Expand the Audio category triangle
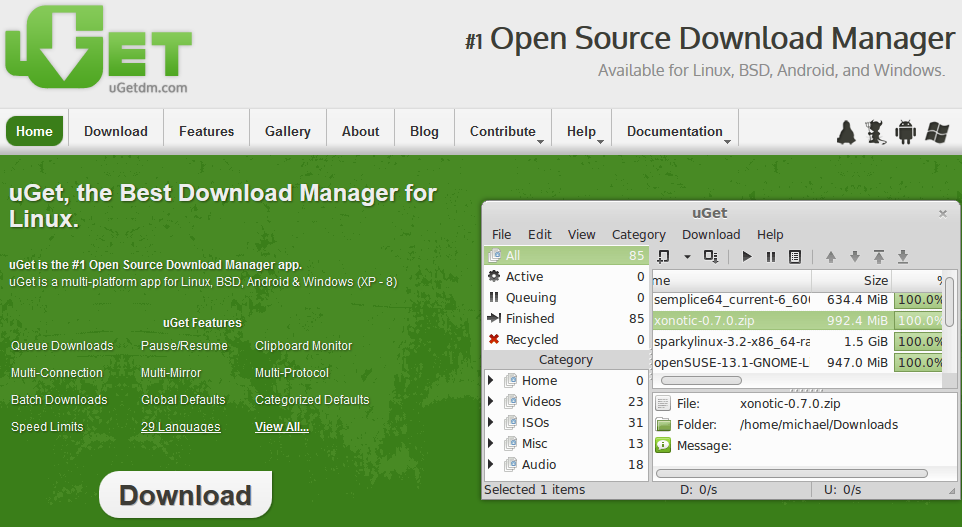 (x=491, y=464)
